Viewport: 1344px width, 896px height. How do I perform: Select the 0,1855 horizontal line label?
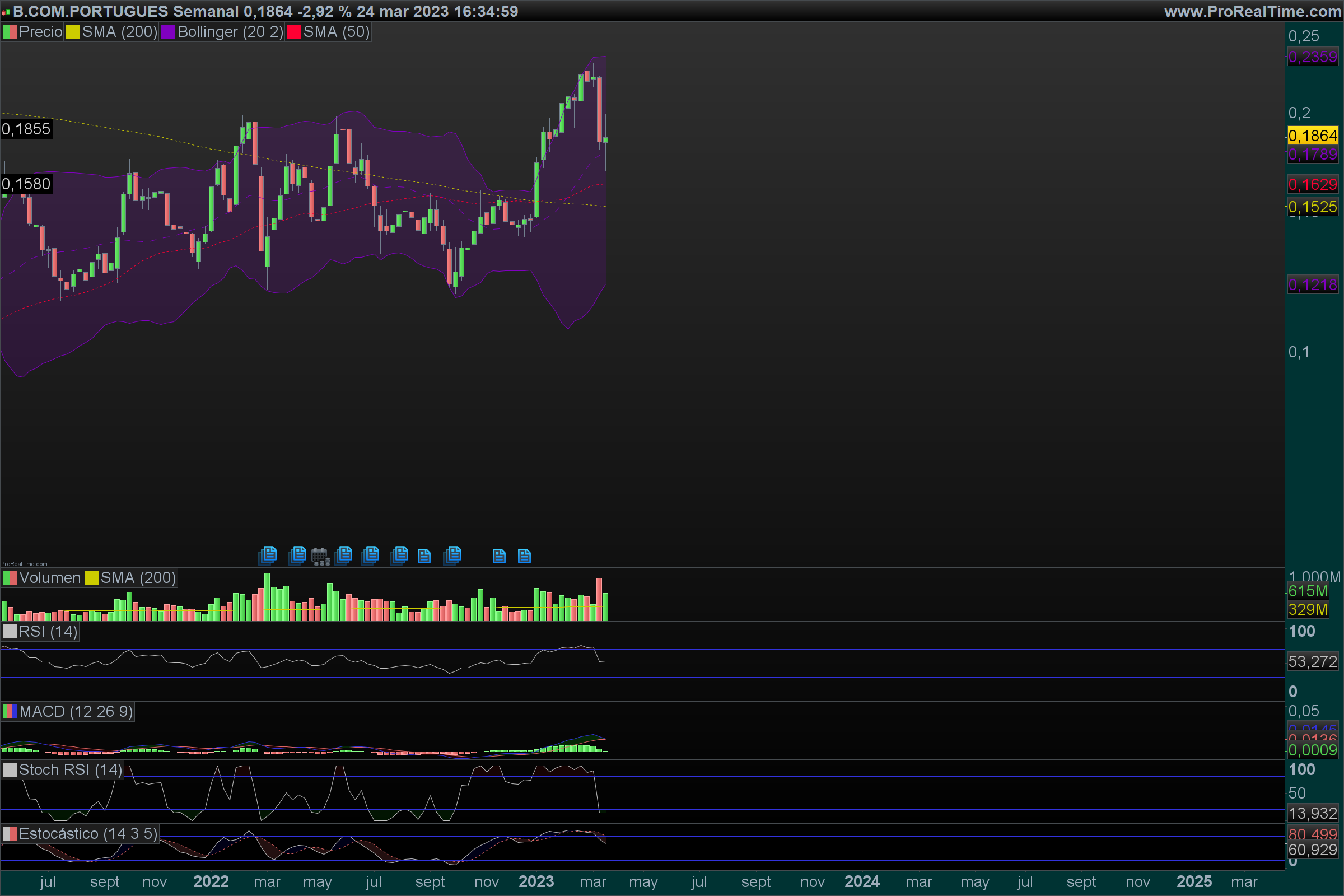(26, 129)
